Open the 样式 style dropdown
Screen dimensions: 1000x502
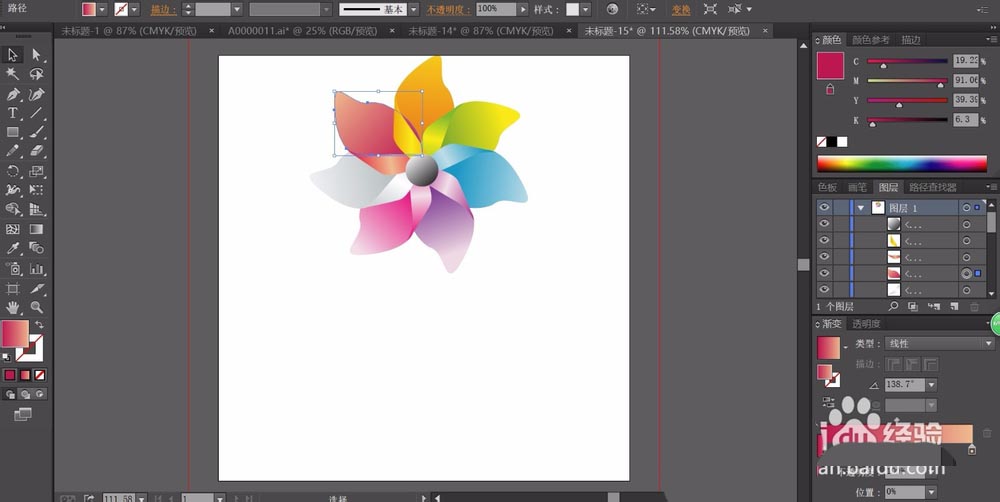585,10
